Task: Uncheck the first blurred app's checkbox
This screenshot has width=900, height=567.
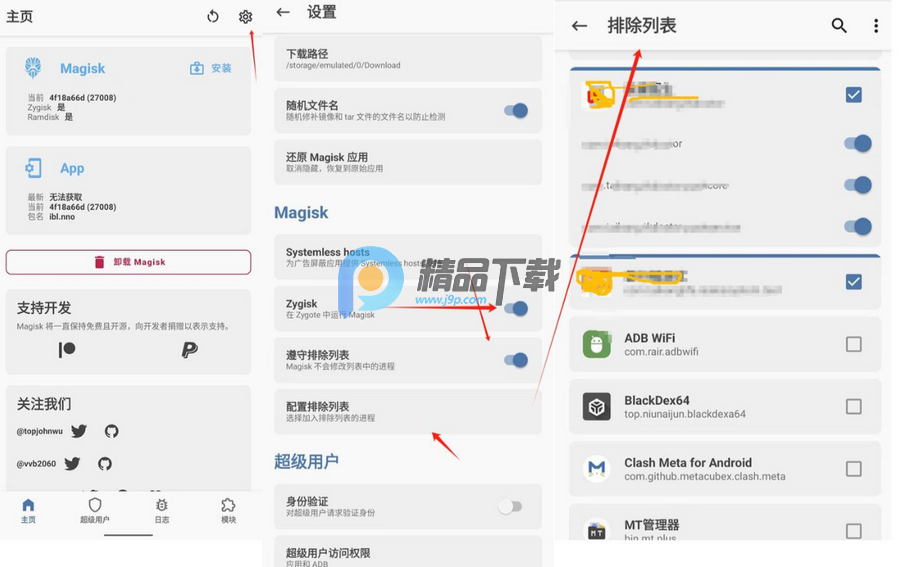Action: 854,95
